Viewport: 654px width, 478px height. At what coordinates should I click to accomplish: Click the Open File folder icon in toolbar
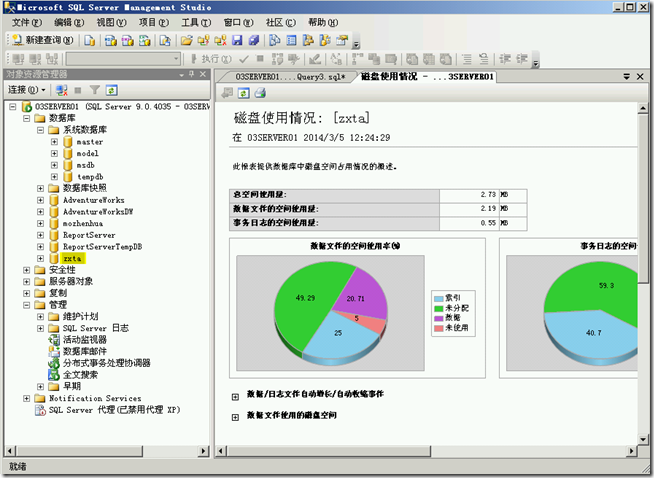pyautogui.click(x=186, y=40)
